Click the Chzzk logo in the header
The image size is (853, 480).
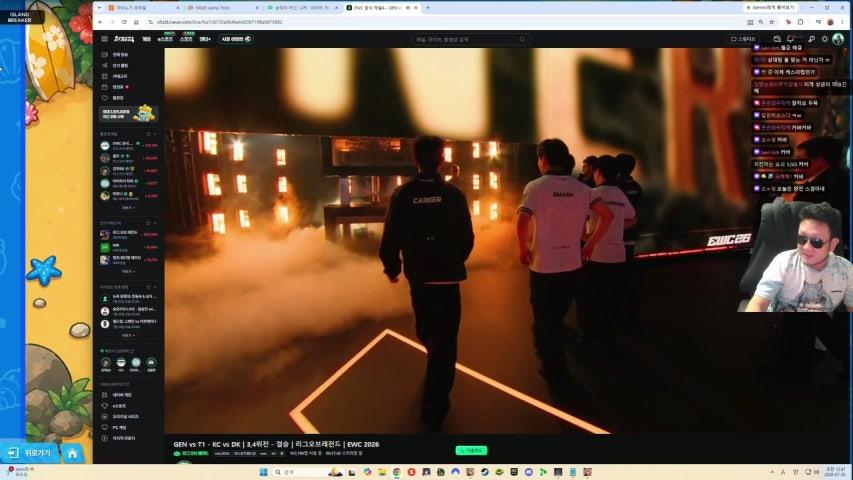click(124, 39)
